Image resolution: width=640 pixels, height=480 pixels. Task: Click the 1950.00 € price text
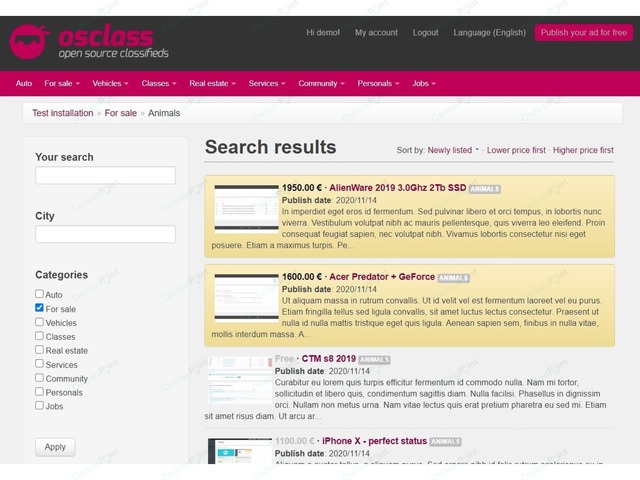click(x=302, y=188)
